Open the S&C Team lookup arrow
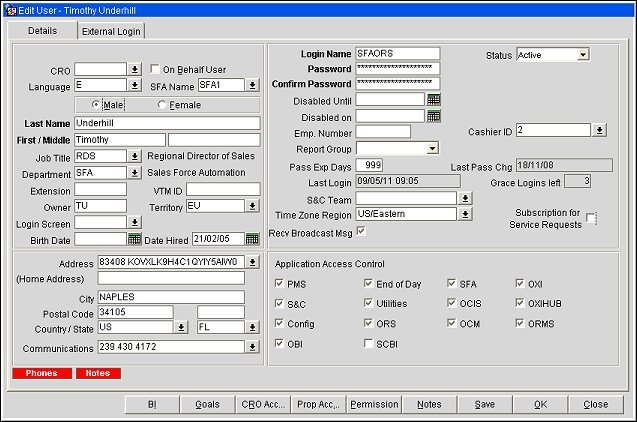The width and height of the screenshot is (637, 422). tap(465, 199)
